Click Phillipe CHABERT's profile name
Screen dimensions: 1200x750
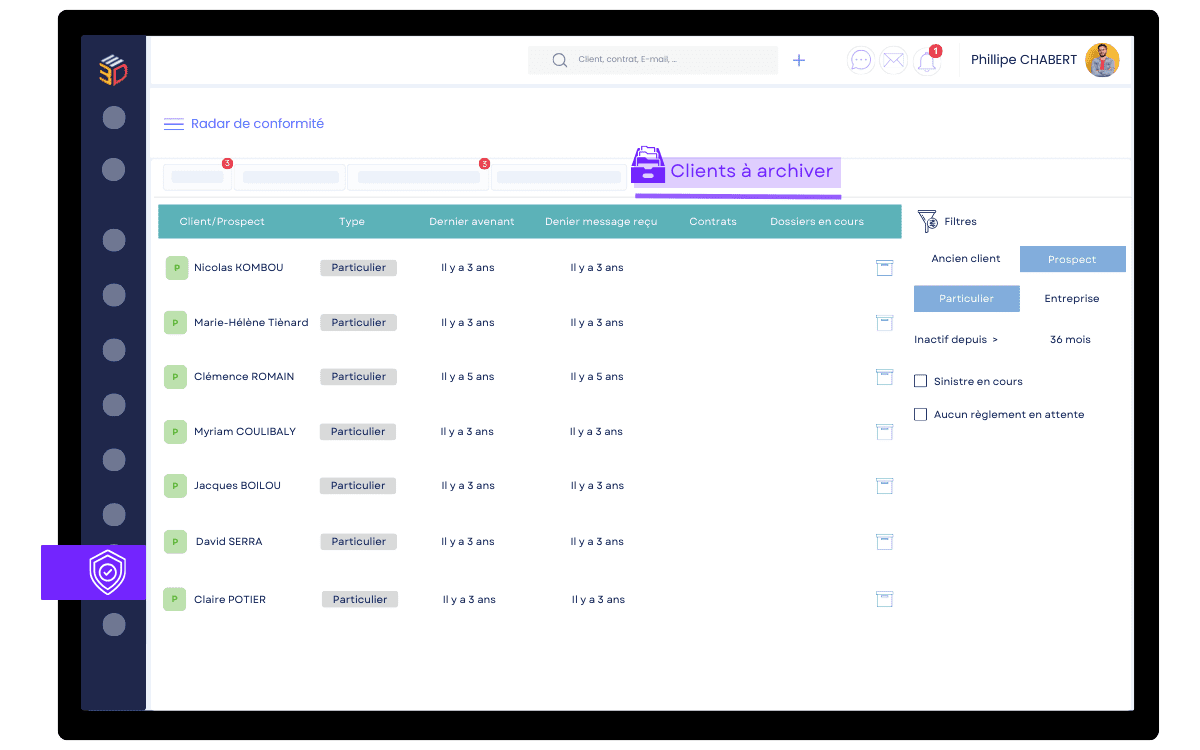click(1023, 60)
